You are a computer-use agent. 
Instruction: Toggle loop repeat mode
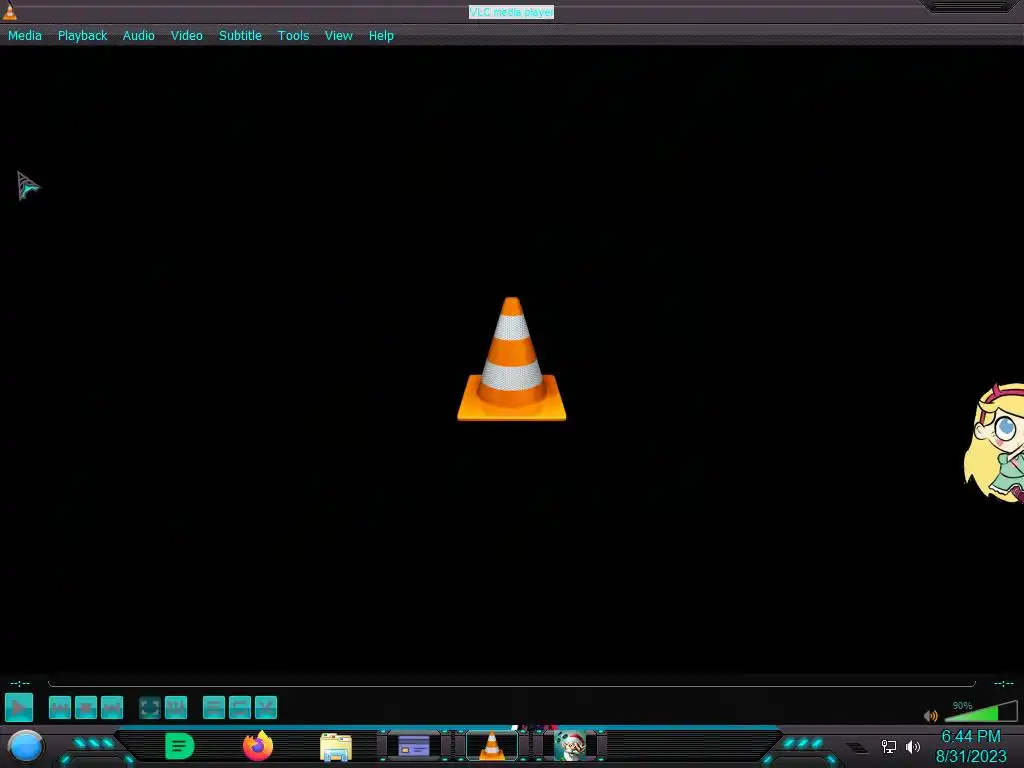(x=240, y=708)
